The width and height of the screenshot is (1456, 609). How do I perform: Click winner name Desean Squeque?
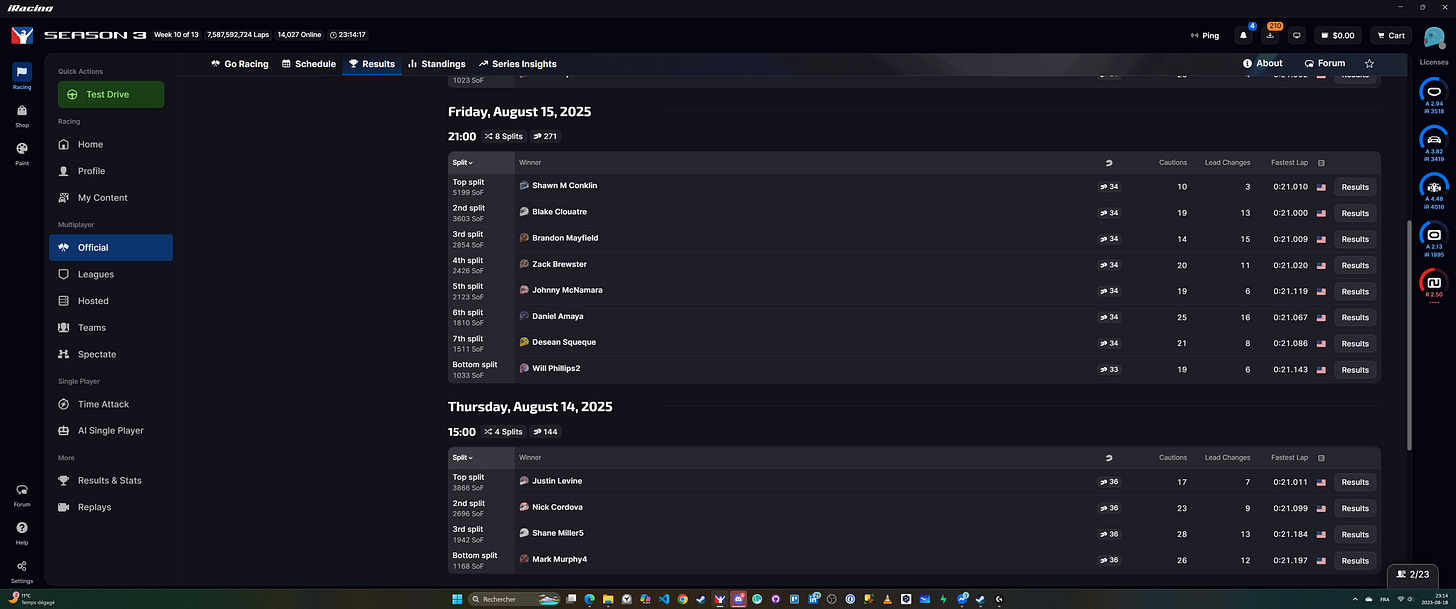564,342
